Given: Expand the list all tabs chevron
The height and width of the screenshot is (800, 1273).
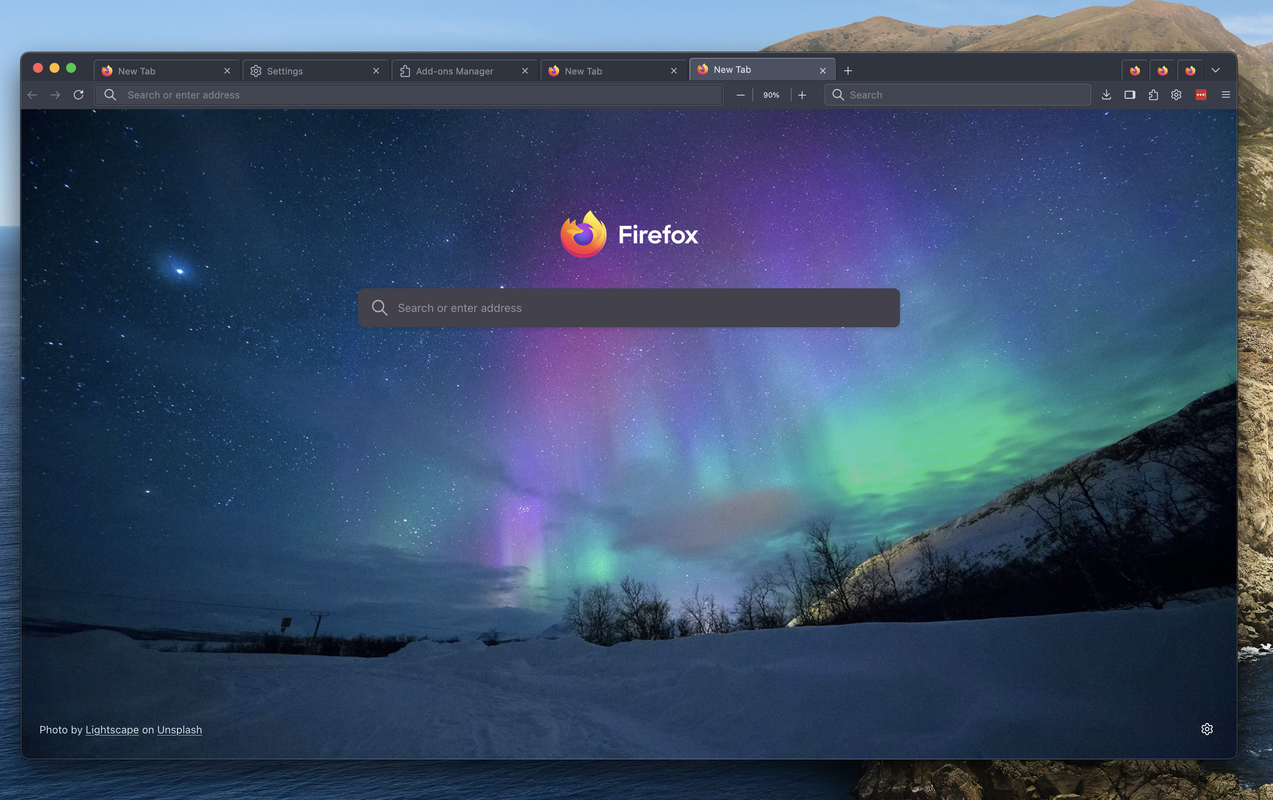Looking at the screenshot, I should point(1215,71).
